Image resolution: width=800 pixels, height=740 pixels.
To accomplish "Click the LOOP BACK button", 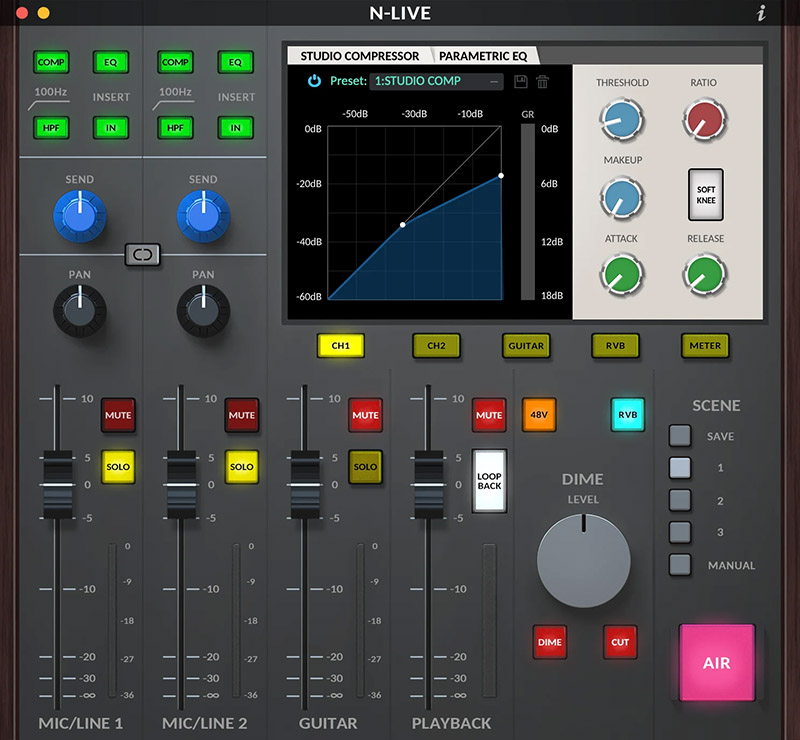I will tap(489, 480).
